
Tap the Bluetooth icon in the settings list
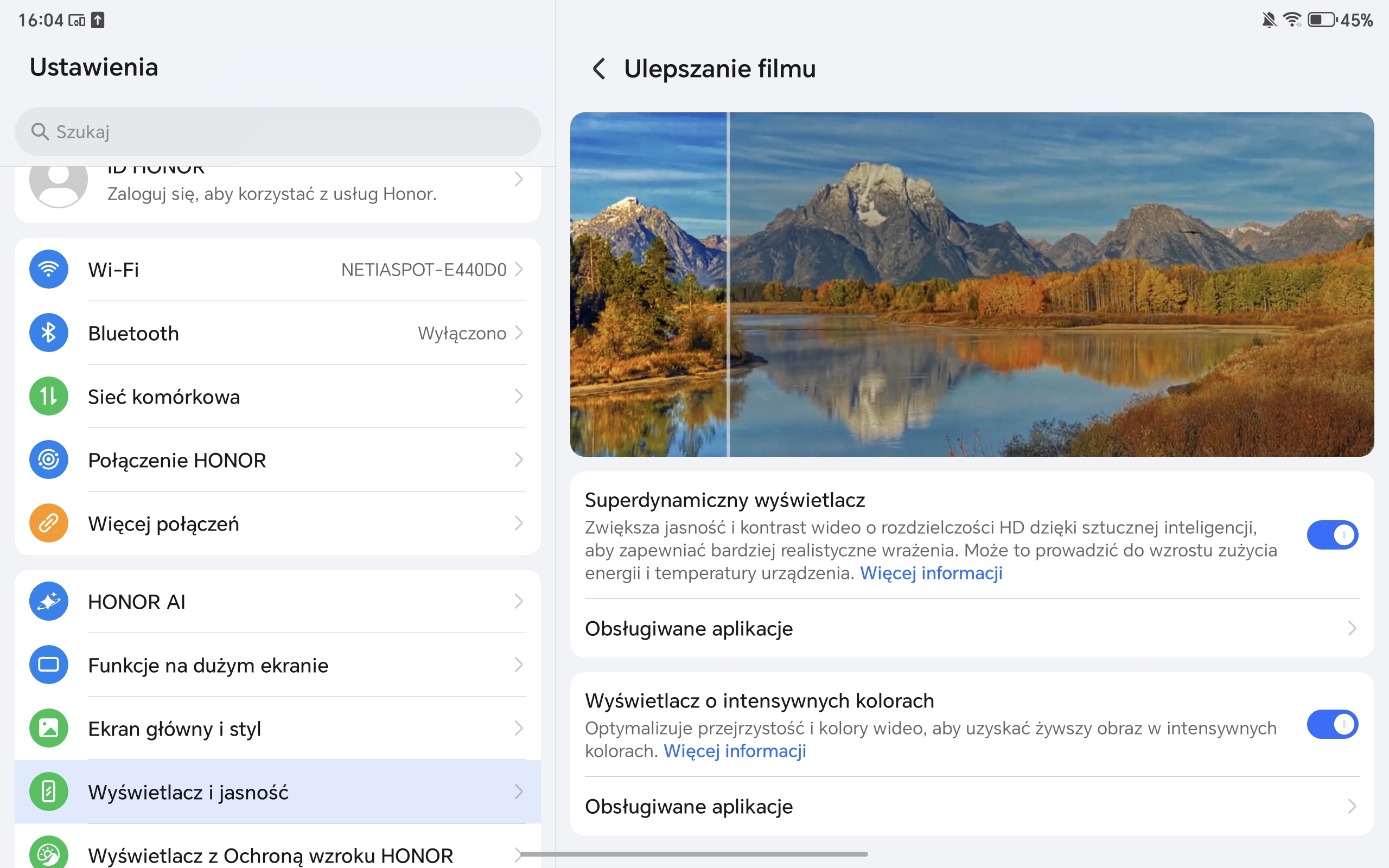49,333
